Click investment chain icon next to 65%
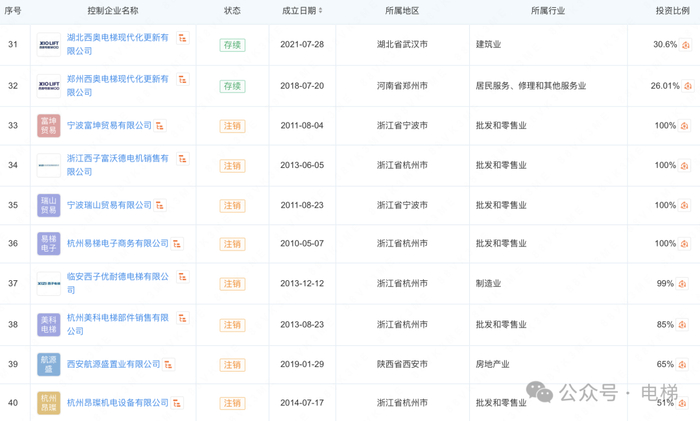 tap(682, 365)
